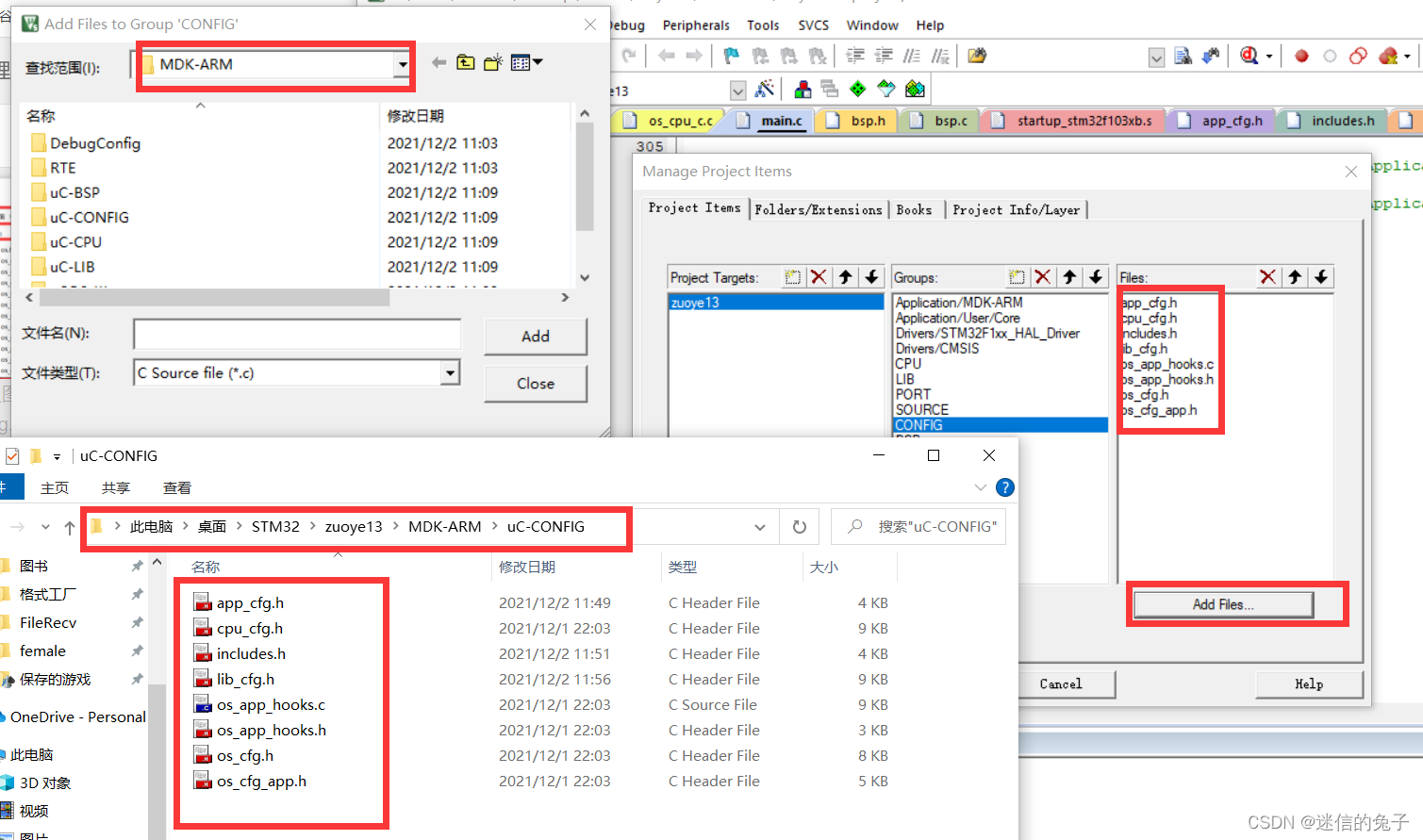Open the 查看 ribbon tab in Explorer
1423x840 pixels.
[177, 487]
